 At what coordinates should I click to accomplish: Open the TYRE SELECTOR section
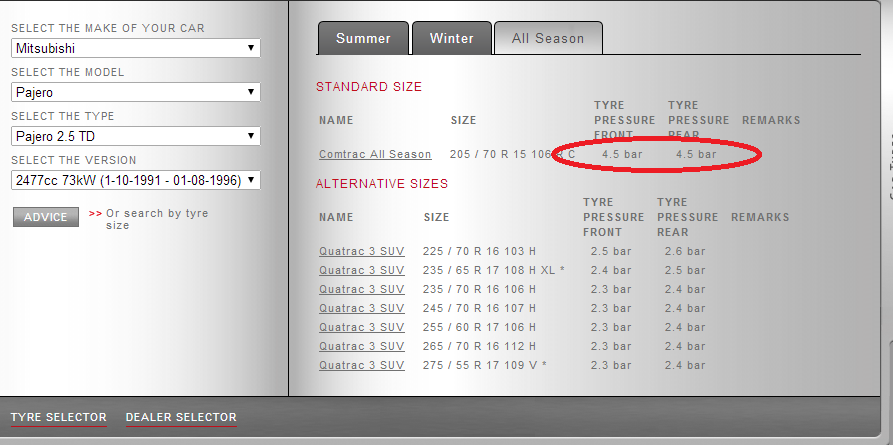59,418
